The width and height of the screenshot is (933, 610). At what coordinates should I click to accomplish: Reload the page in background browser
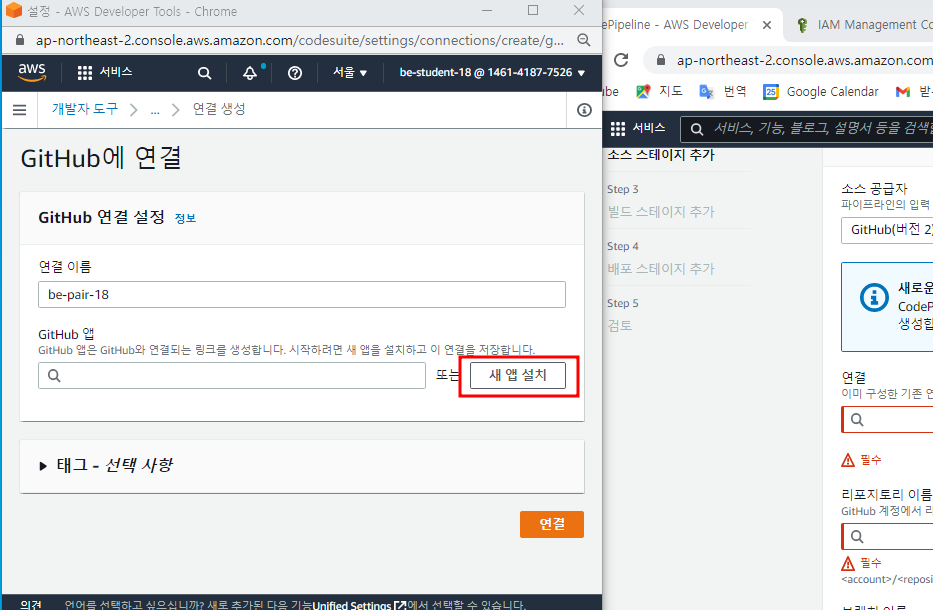pos(621,60)
